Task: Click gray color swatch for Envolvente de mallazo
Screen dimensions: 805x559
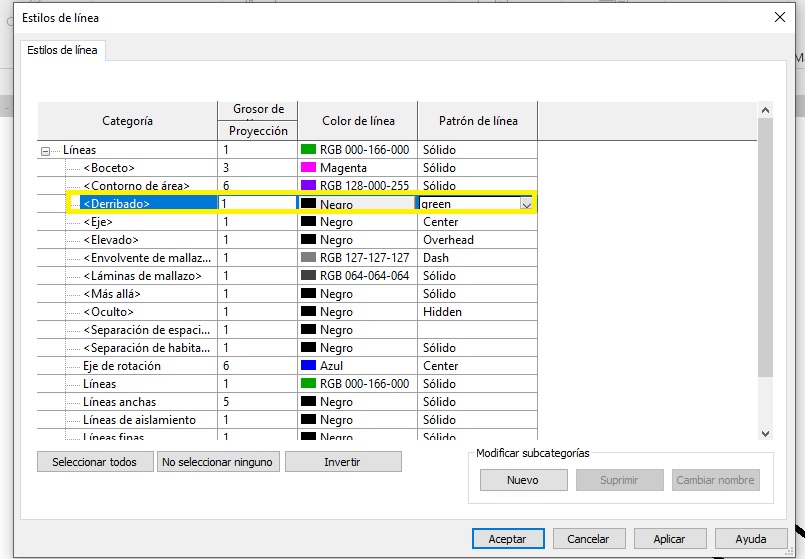Action: tap(308, 258)
